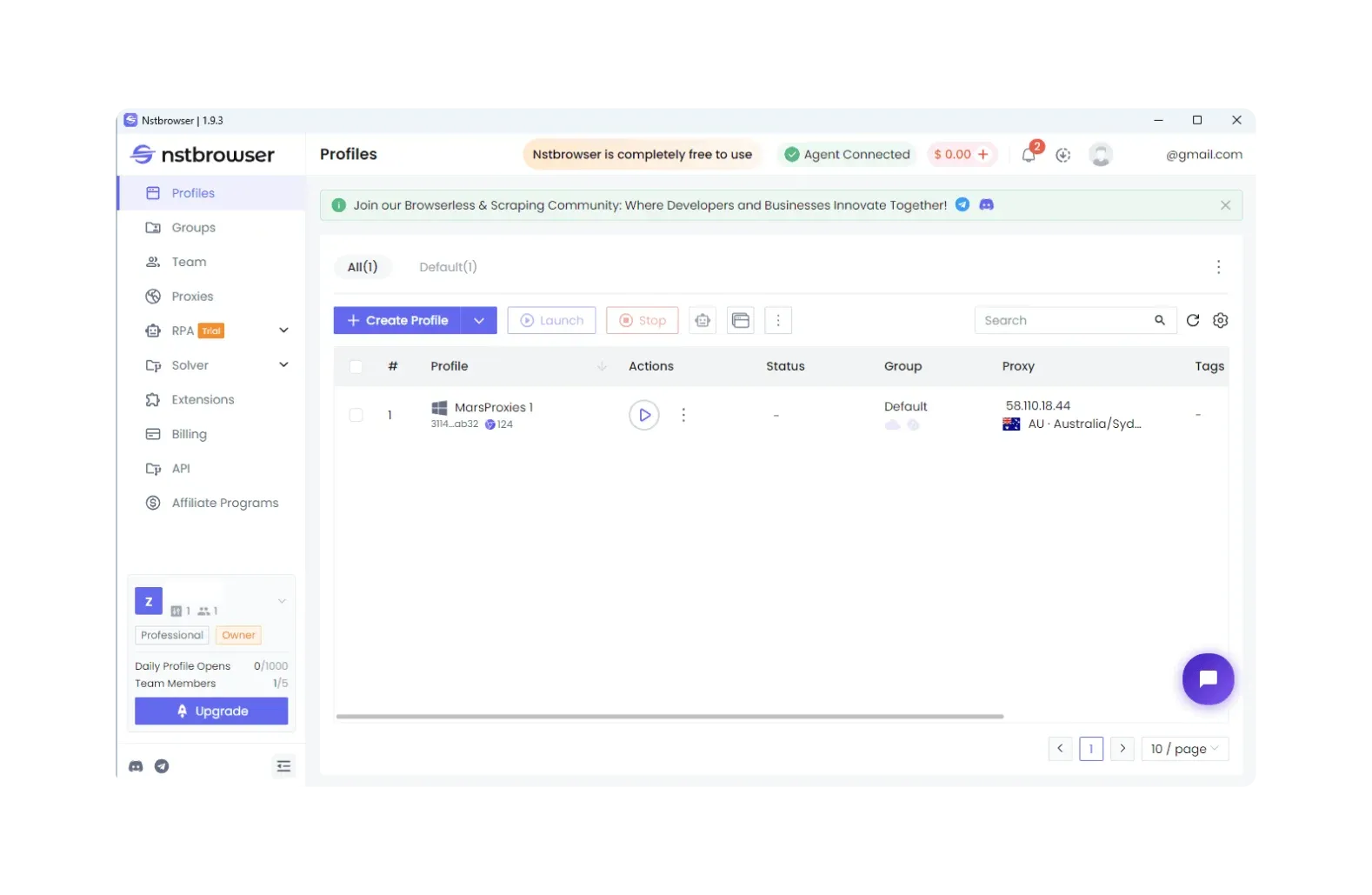Open the Discord link in the banner
The height and width of the screenshot is (895, 1372).
click(987, 204)
